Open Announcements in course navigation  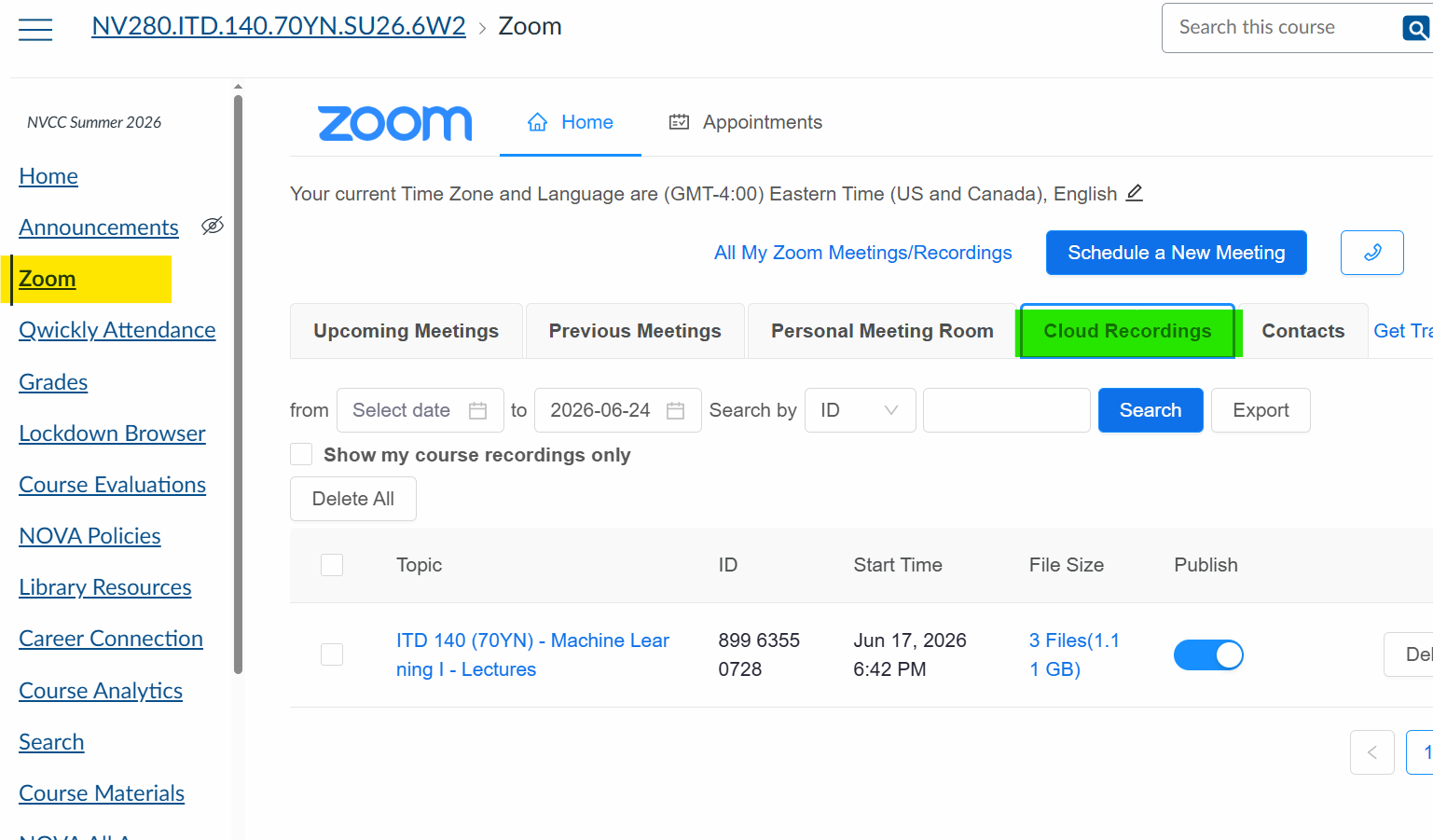[99, 227]
